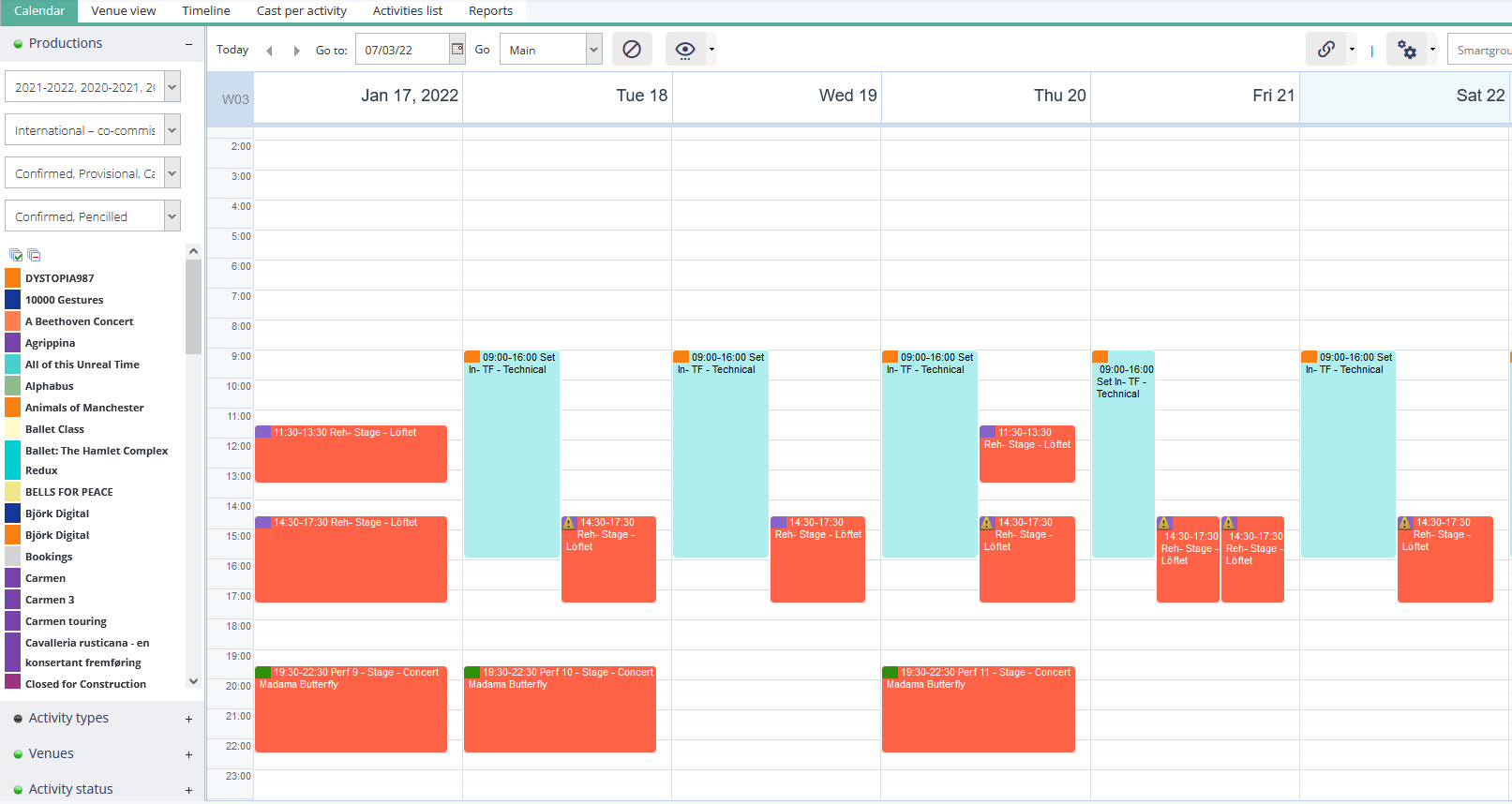Screen dimensions: 1512x804
Task: Toggle the eye visibility button
Action: pos(685,50)
